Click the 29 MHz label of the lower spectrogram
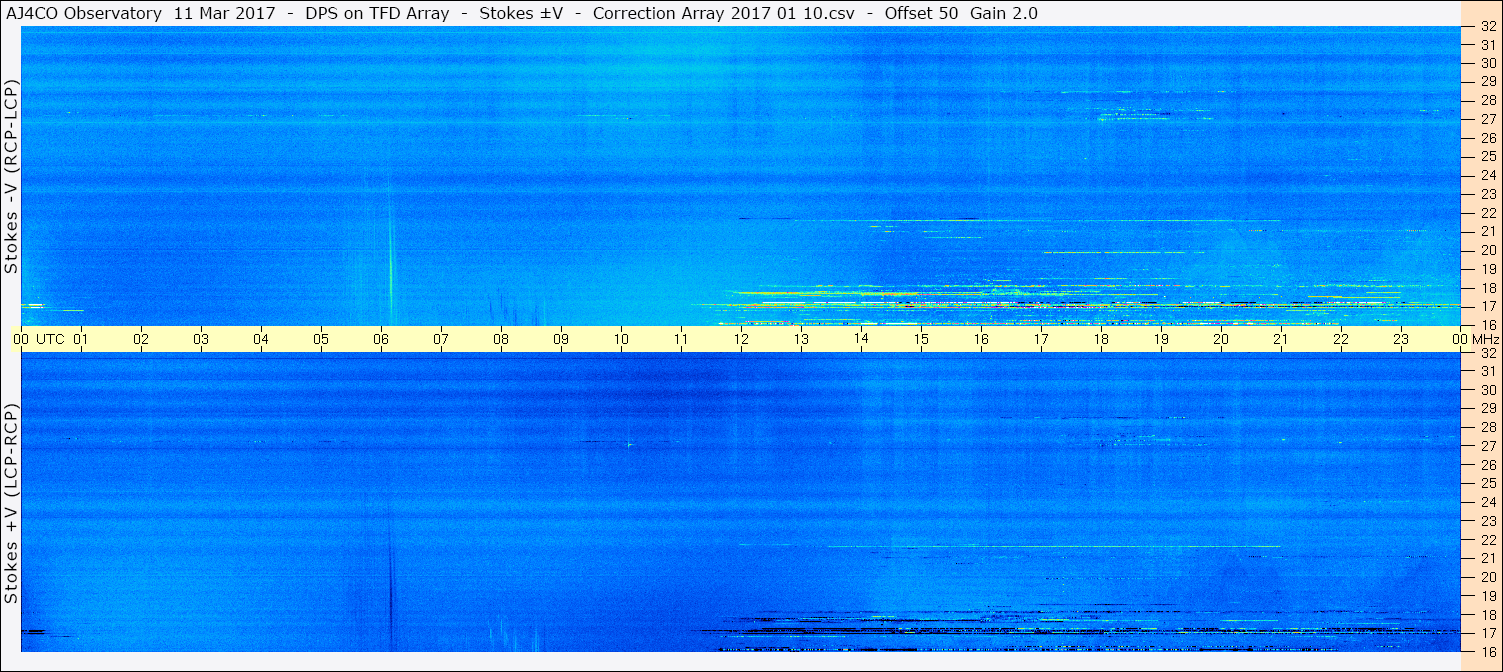Screen dimensions: 1503x672 point(1487,409)
